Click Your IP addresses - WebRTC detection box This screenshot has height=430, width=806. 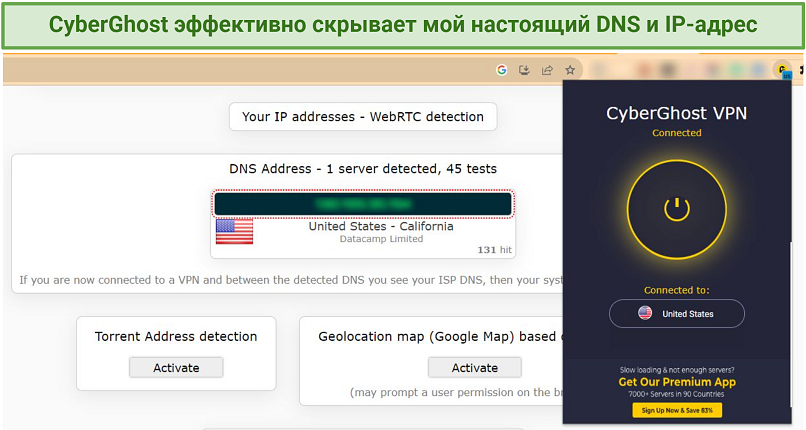click(x=363, y=117)
